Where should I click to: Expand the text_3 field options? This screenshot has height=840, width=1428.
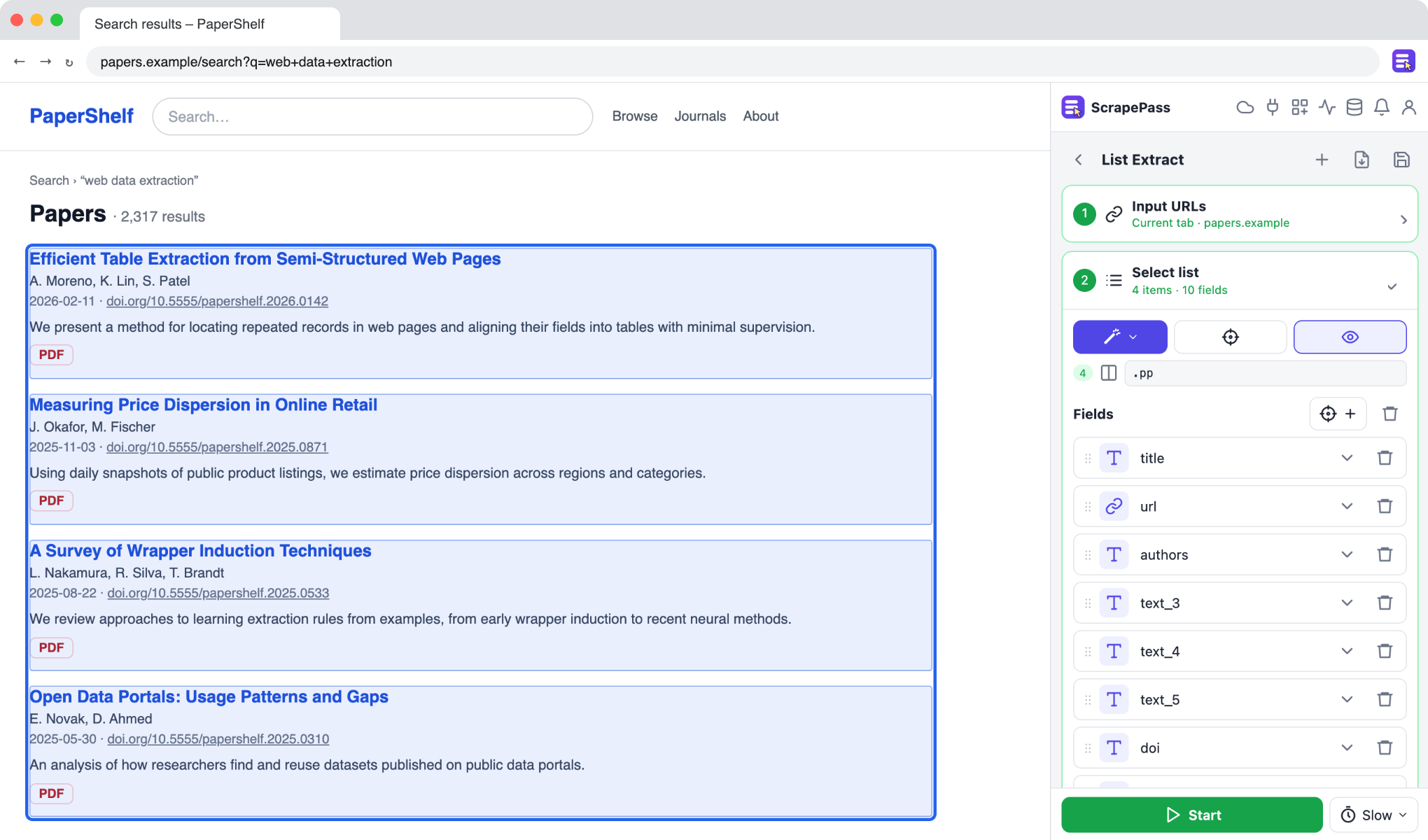coord(1347,603)
